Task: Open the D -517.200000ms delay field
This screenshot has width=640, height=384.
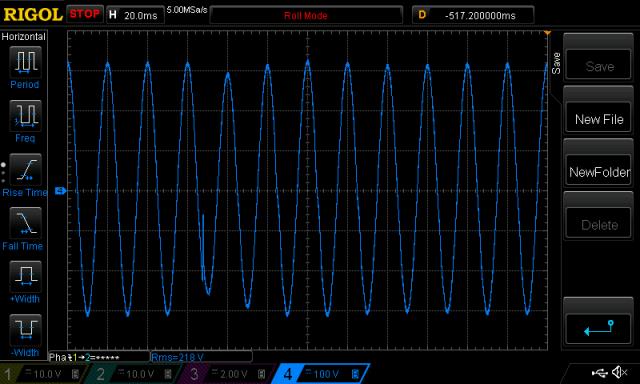Action: (473, 16)
